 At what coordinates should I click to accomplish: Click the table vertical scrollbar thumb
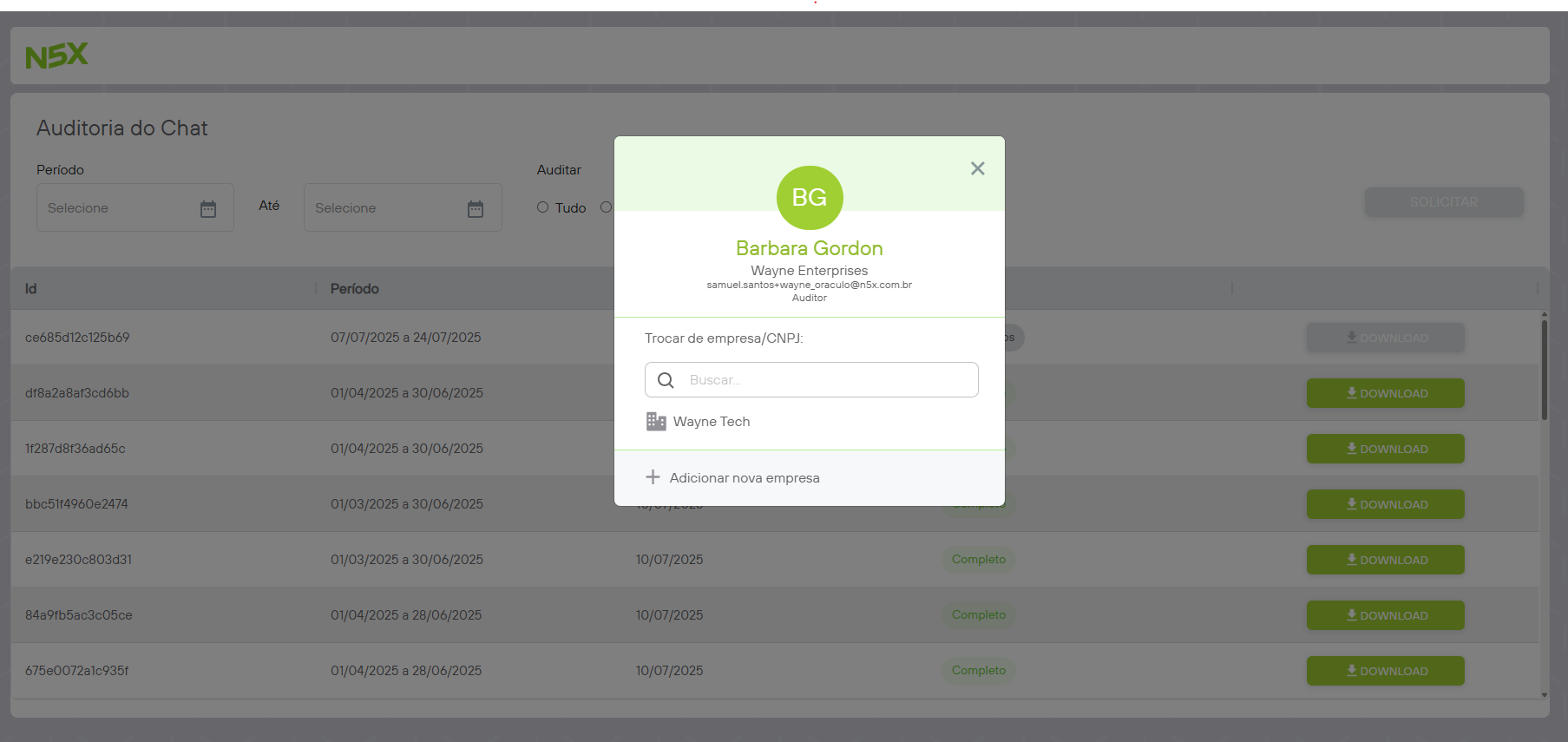[x=1544, y=370]
